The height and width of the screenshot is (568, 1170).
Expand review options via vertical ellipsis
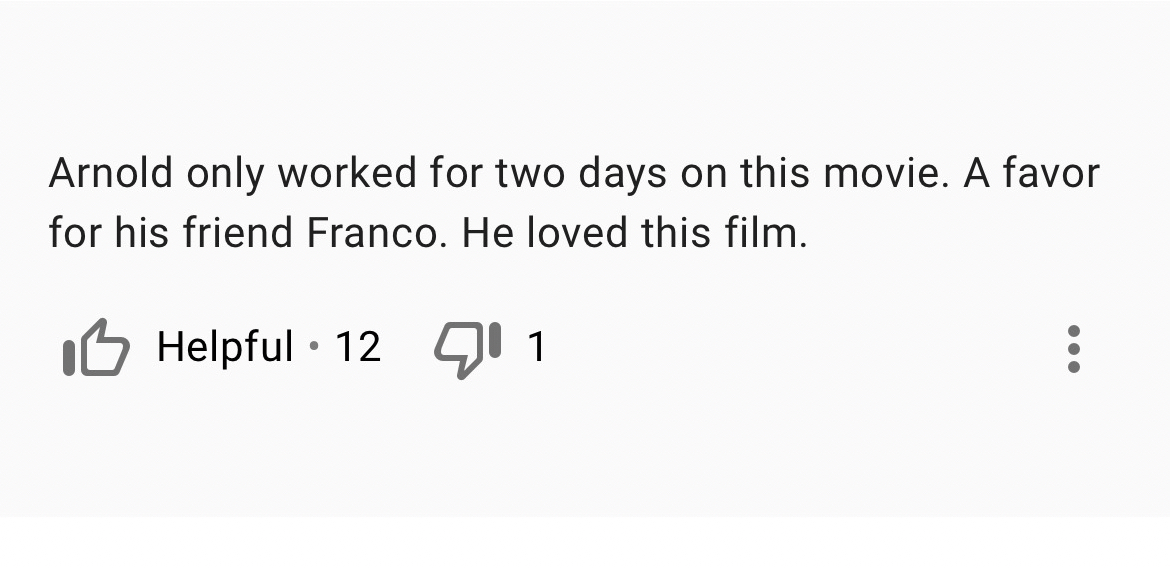pyautogui.click(x=1073, y=348)
